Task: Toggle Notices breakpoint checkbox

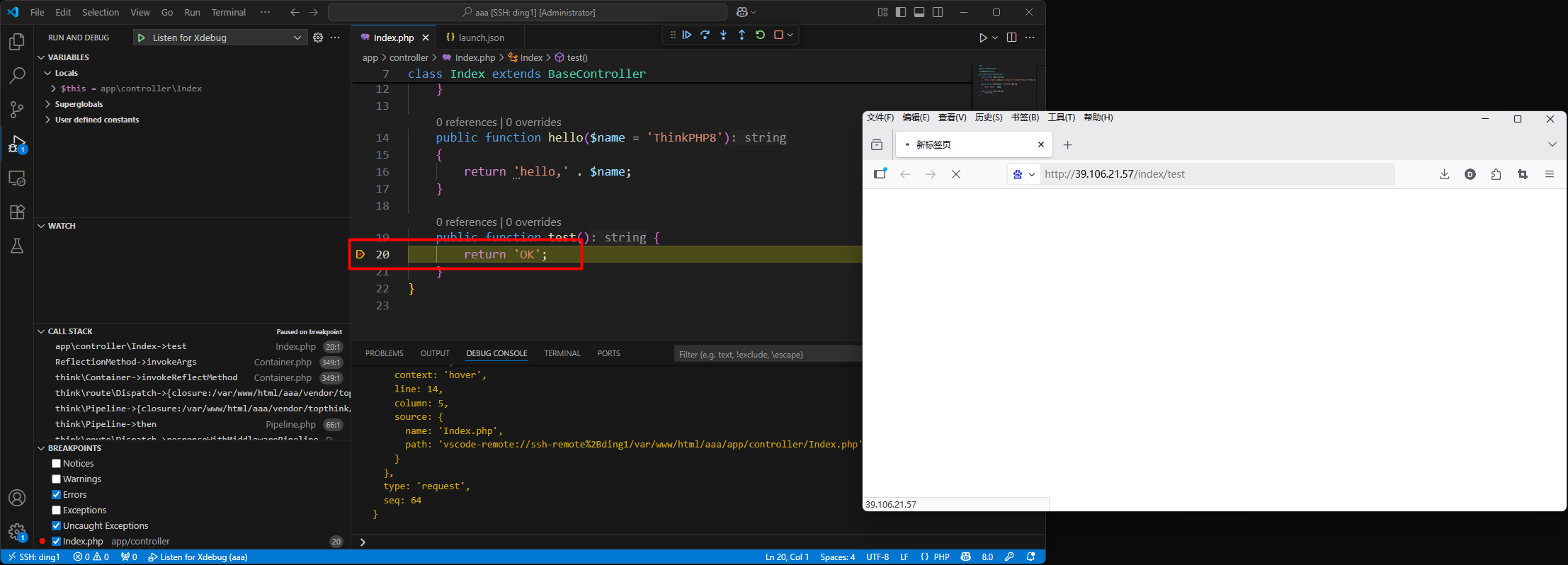Action: click(x=56, y=464)
